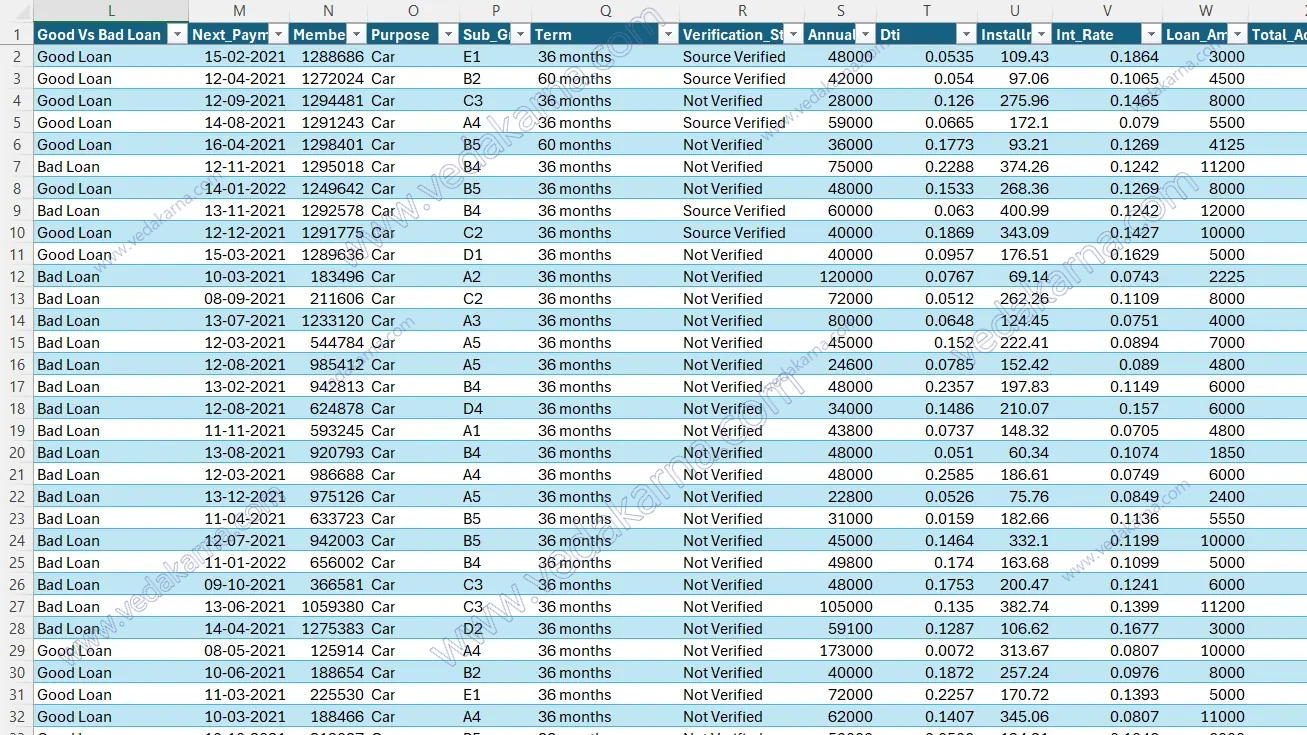Click the 'Term' header cell text
The image size is (1307, 735).
(x=553, y=34)
